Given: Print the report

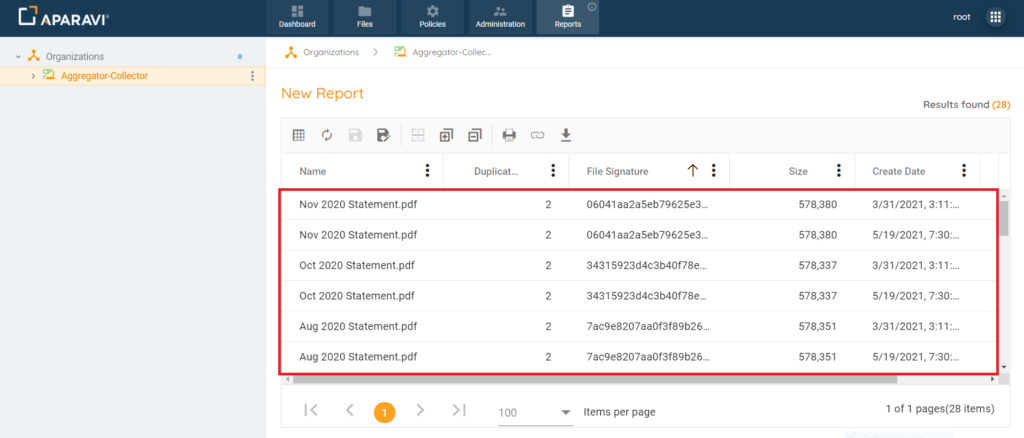Looking at the screenshot, I should tap(509, 135).
